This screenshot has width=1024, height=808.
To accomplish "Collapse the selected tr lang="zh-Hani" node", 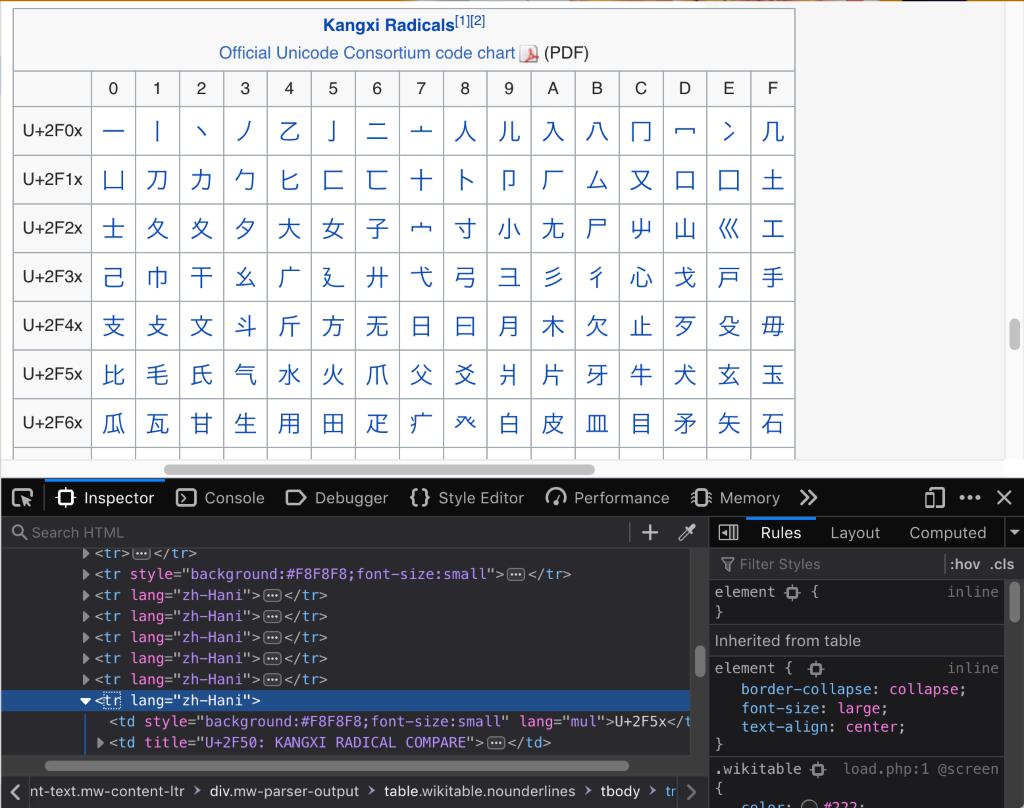I will coord(86,701).
